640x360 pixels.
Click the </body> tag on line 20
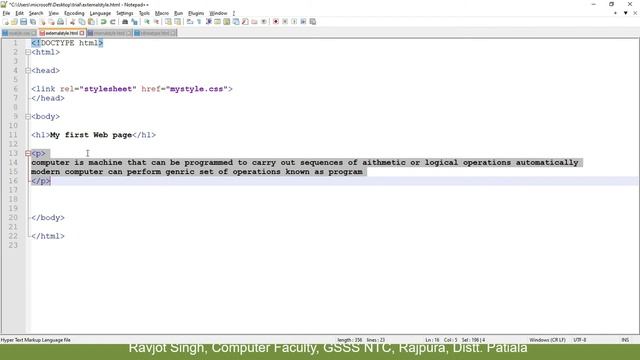(x=48, y=218)
